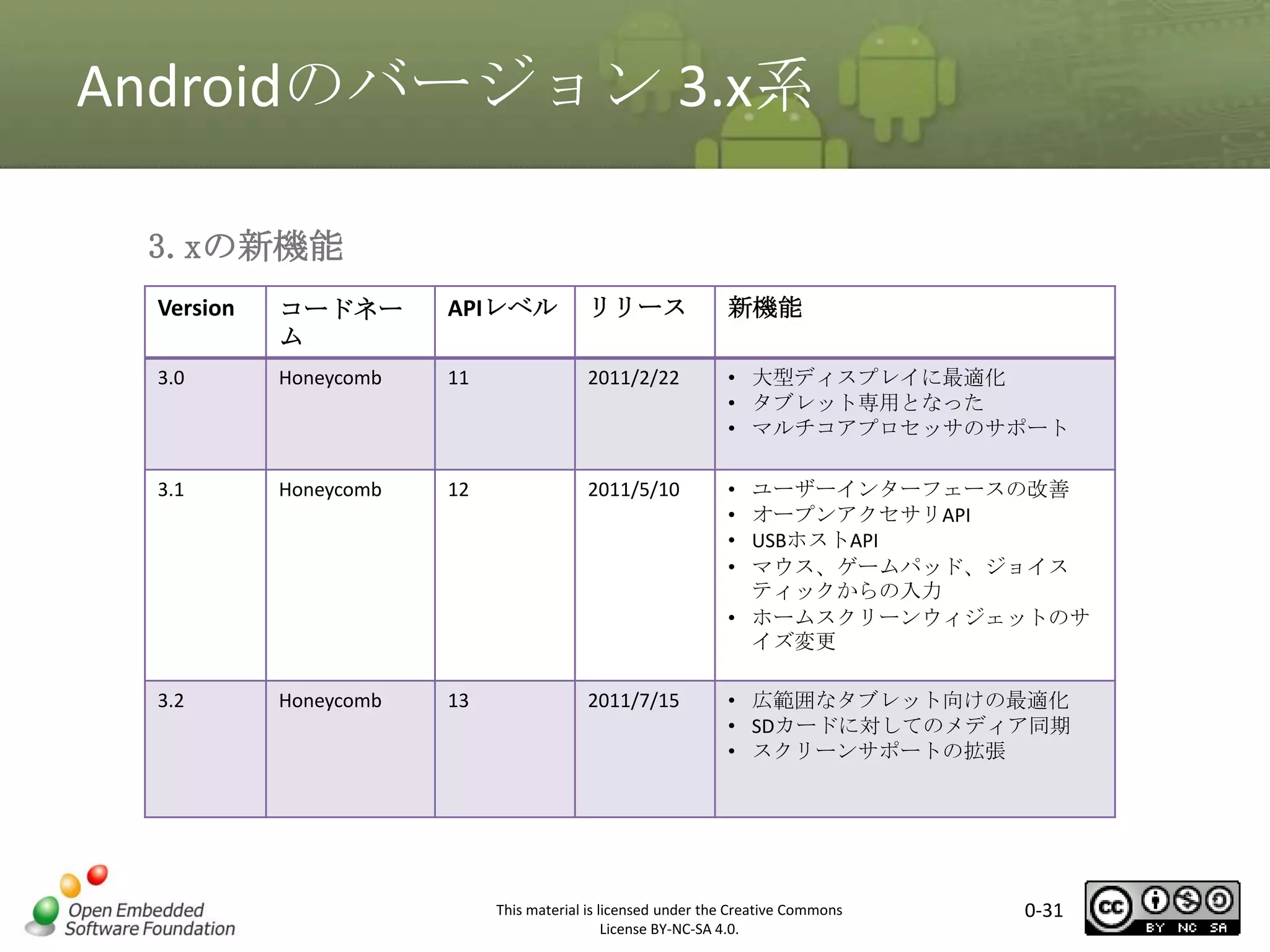Click the Creative Commons license notice text
This screenshot has width=1270, height=952.
coord(669,919)
